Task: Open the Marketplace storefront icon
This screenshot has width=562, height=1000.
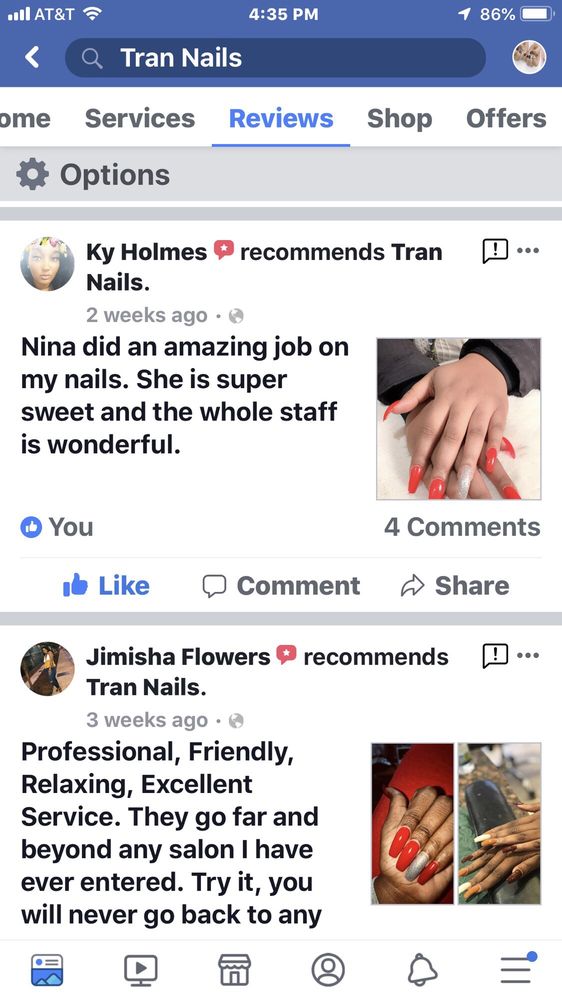Action: [x=235, y=969]
